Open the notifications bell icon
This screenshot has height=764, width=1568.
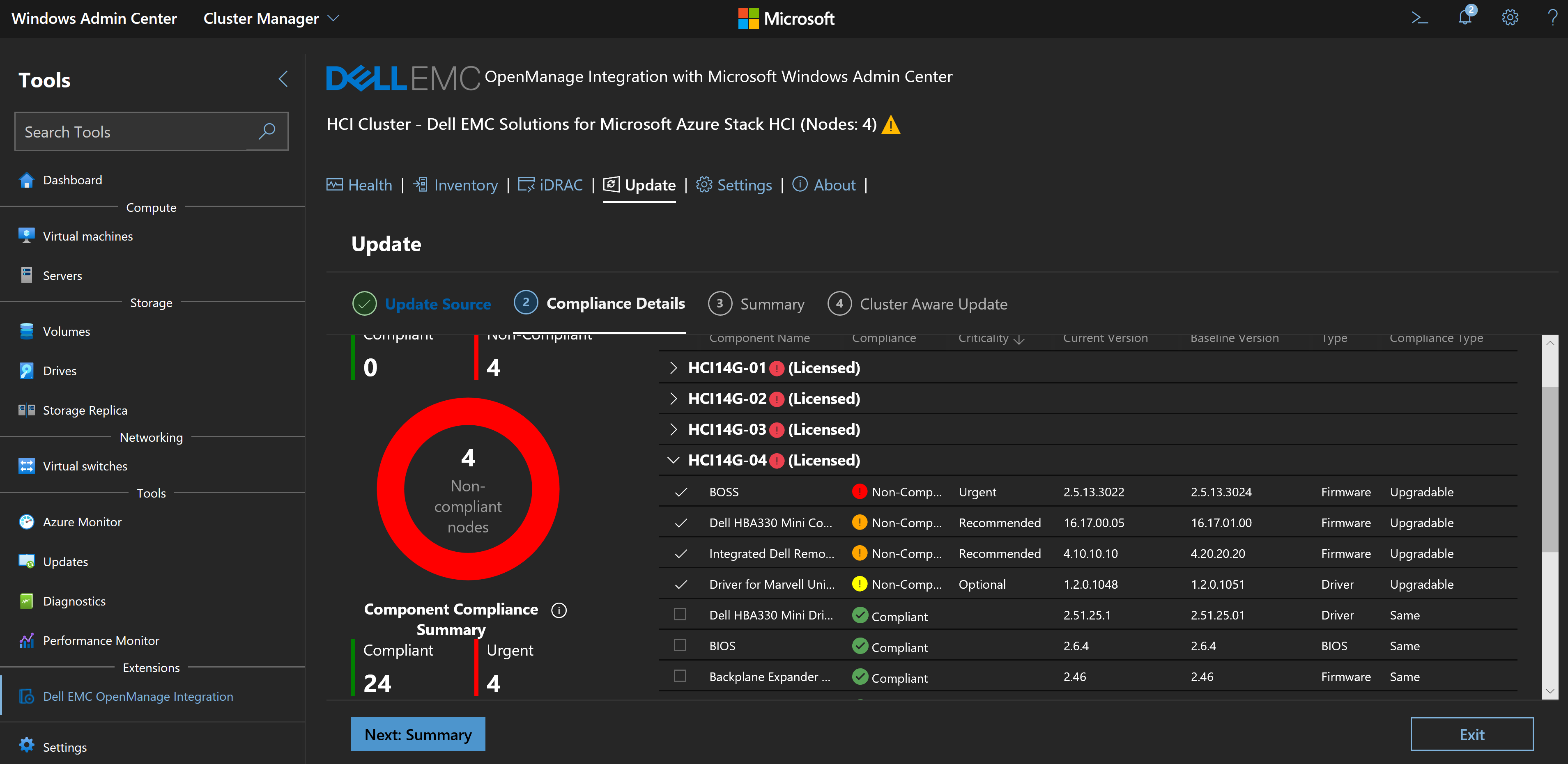(x=1466, y=17)
